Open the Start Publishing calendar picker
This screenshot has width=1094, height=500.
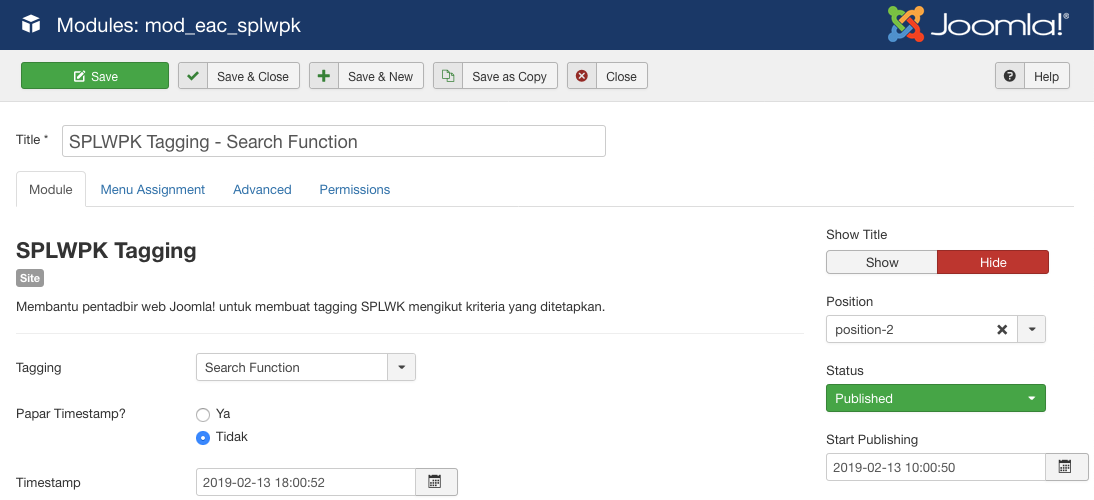tap(1065, 467)
